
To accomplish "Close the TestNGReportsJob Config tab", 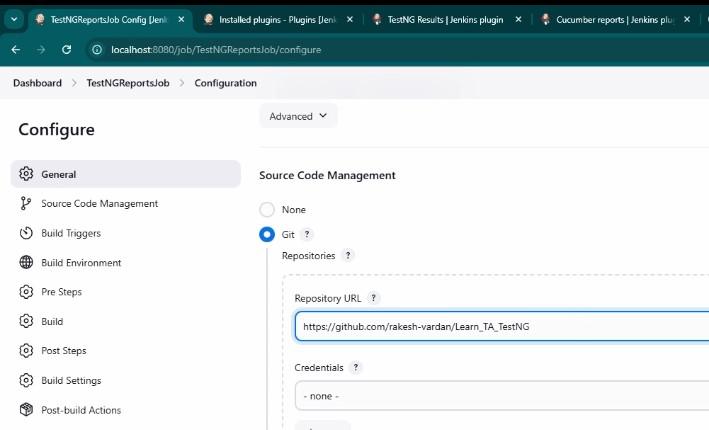I will pyautogui.click(x=181, y=19).
